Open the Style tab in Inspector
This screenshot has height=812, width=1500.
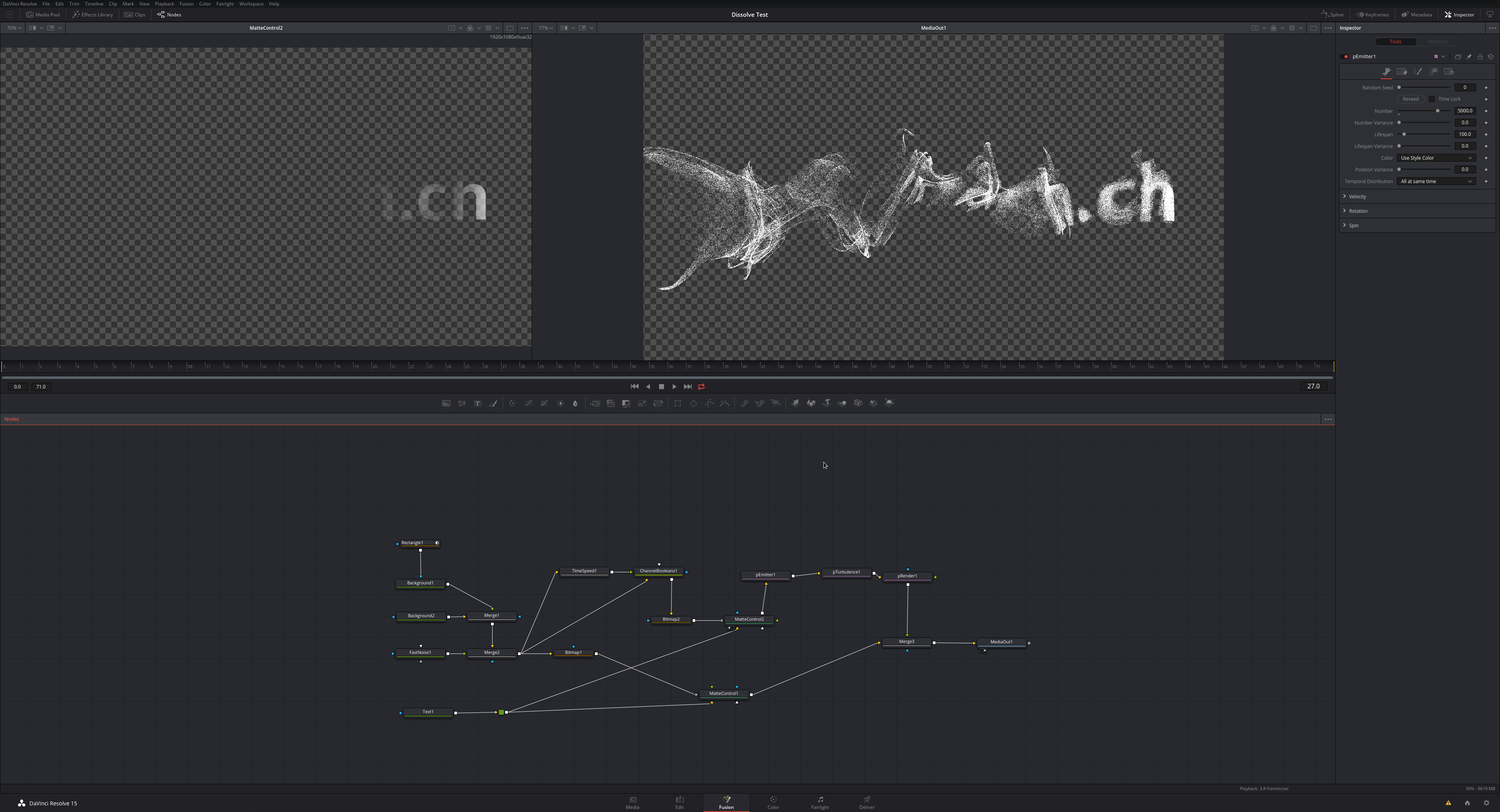pos(1418,71)
